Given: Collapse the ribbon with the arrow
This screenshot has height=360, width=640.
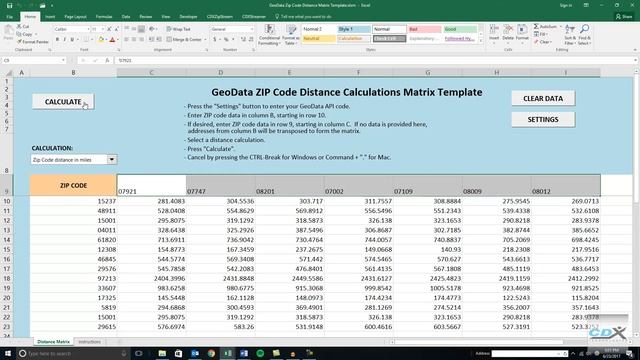Looking at the screenshot, I should 635,50.
